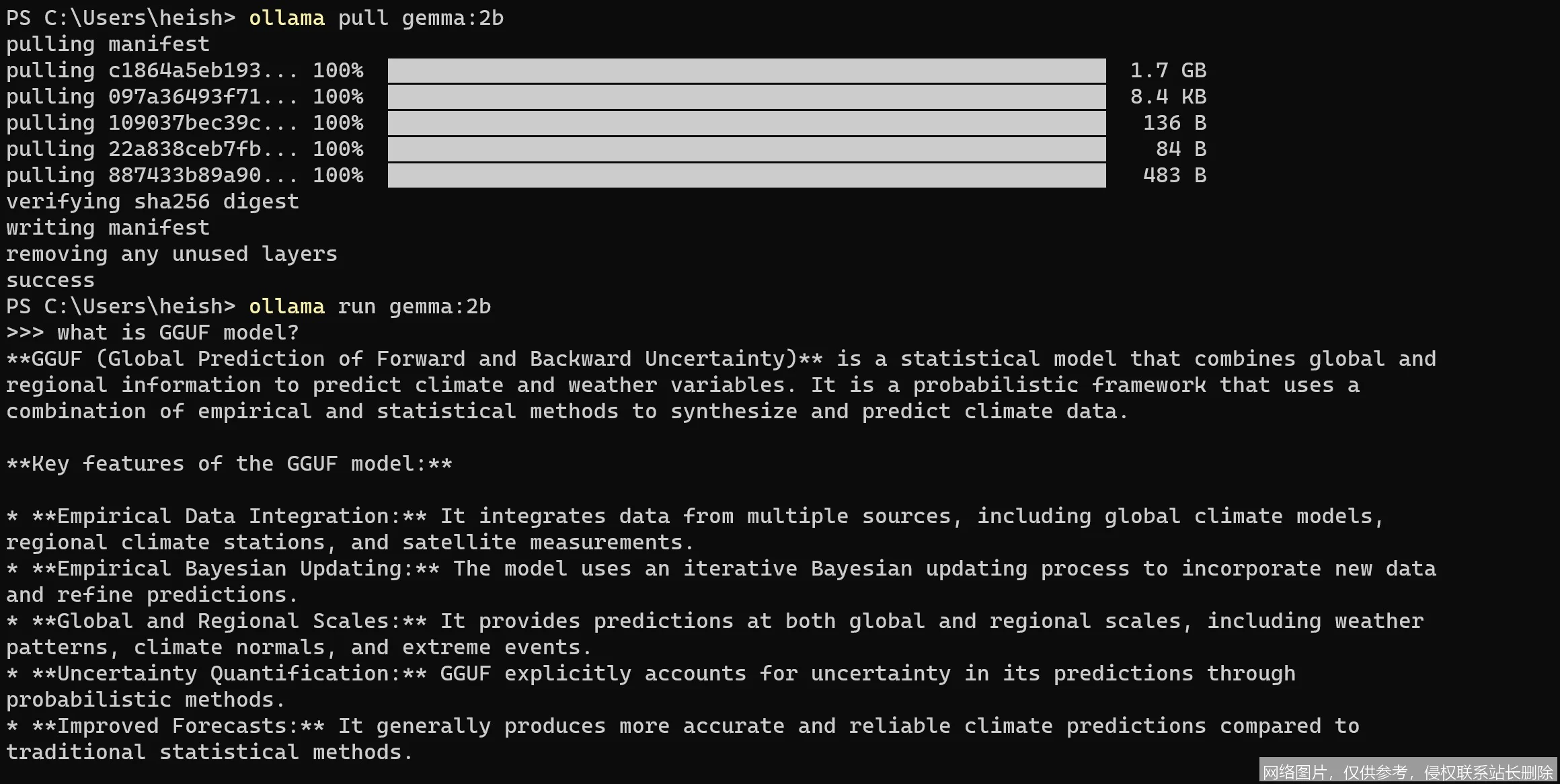
Task: Click the Chinese watermark label at bottom right
Action: point(1407,771)
